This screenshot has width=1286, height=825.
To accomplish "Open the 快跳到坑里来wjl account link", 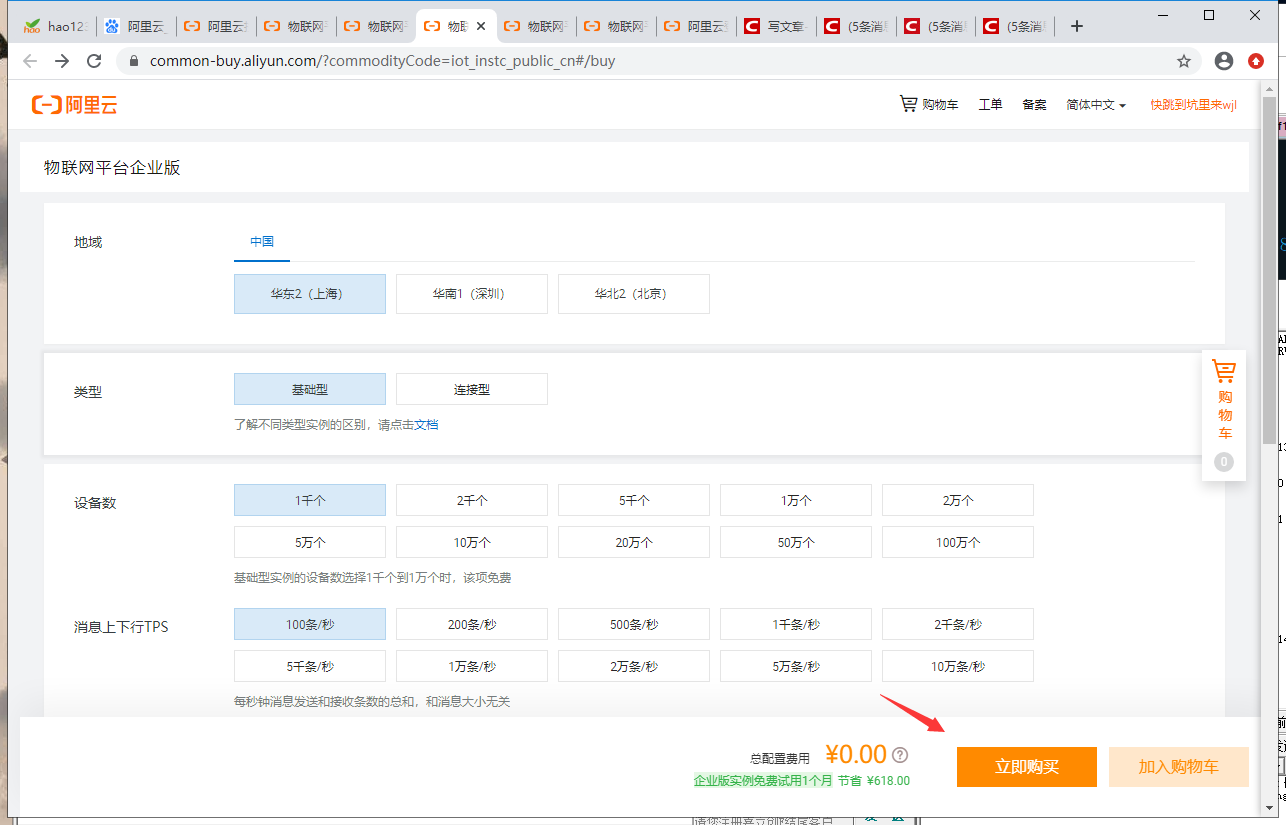I will (x=1193, y=104).
